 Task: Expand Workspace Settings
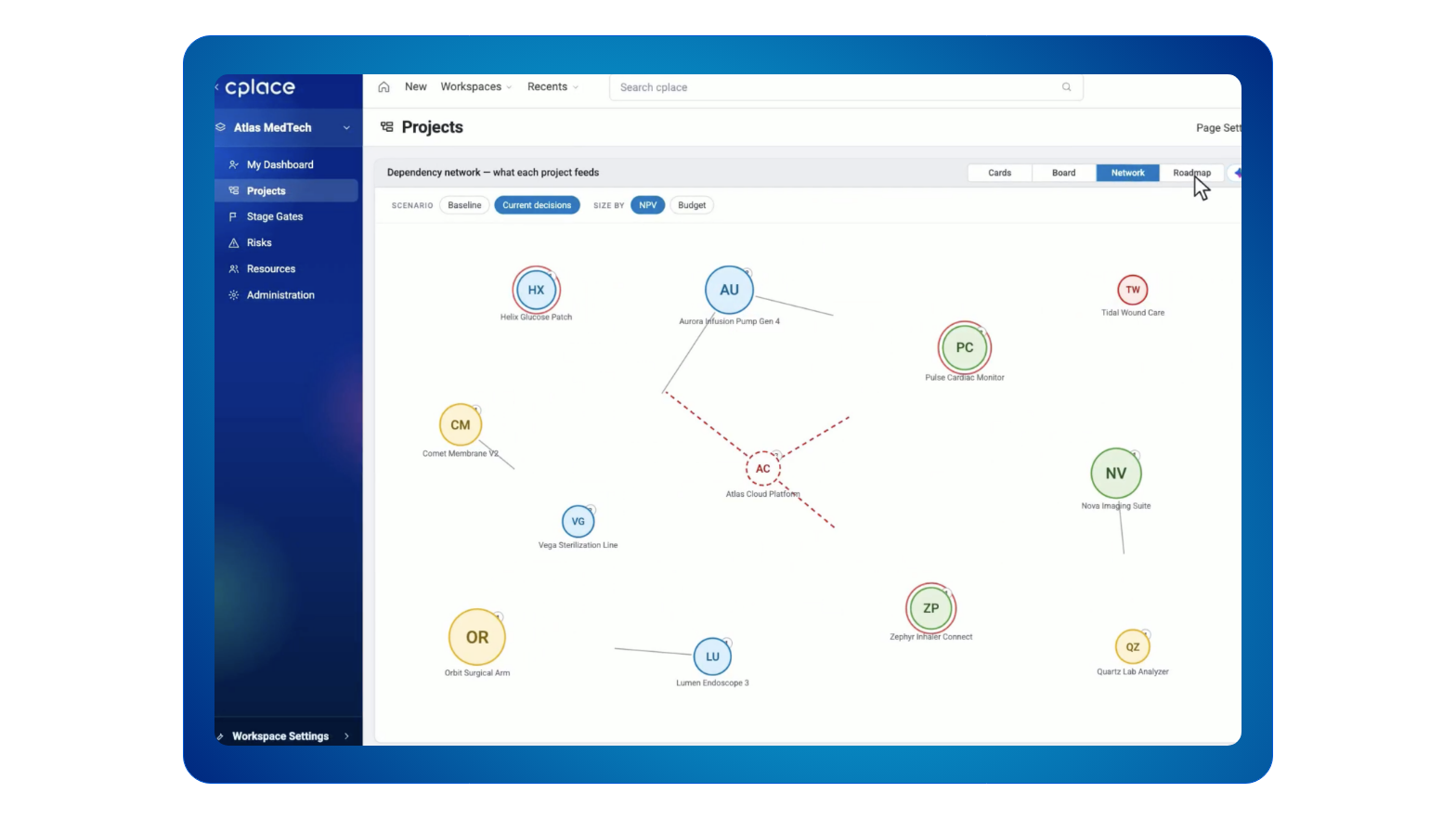tap(288, 736)
